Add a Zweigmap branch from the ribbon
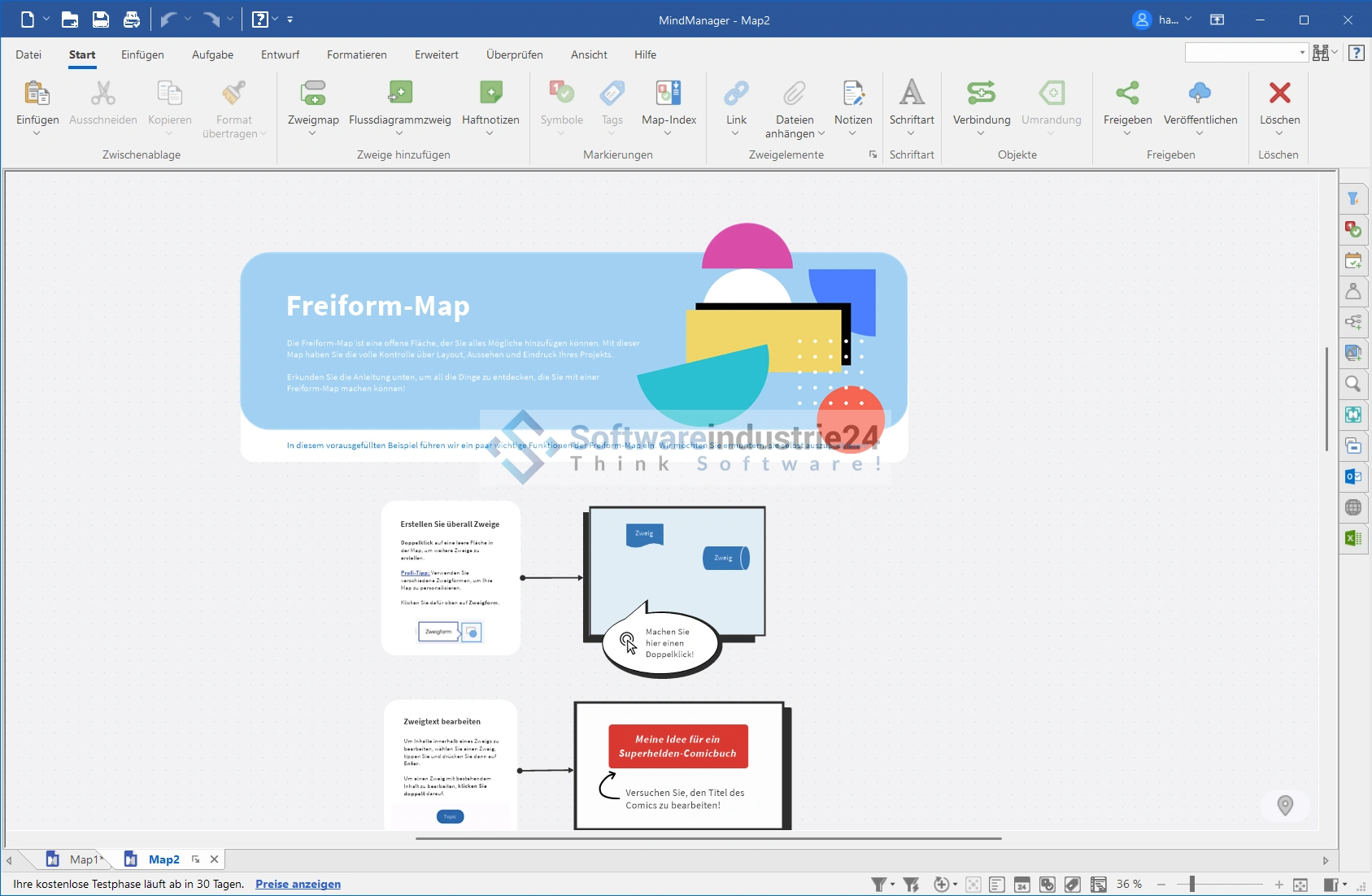The image size is (1372, 896). [x=313, y=94]
